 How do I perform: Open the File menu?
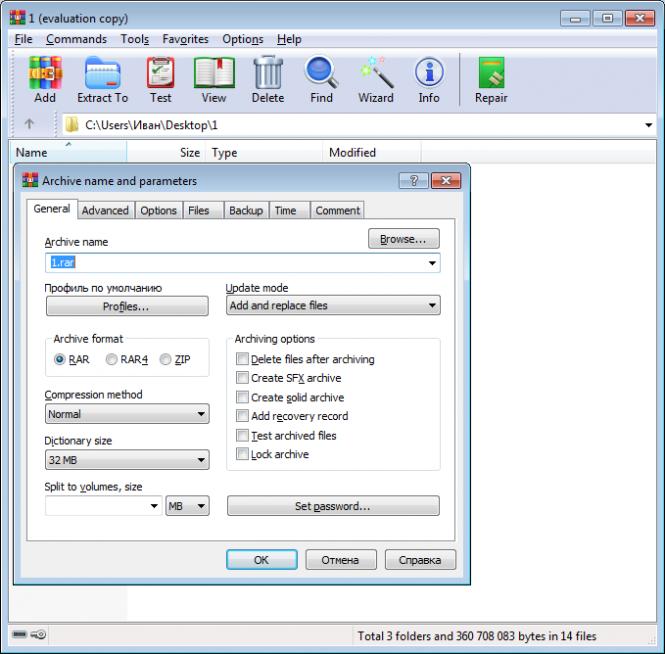click(x=23, y=39)
